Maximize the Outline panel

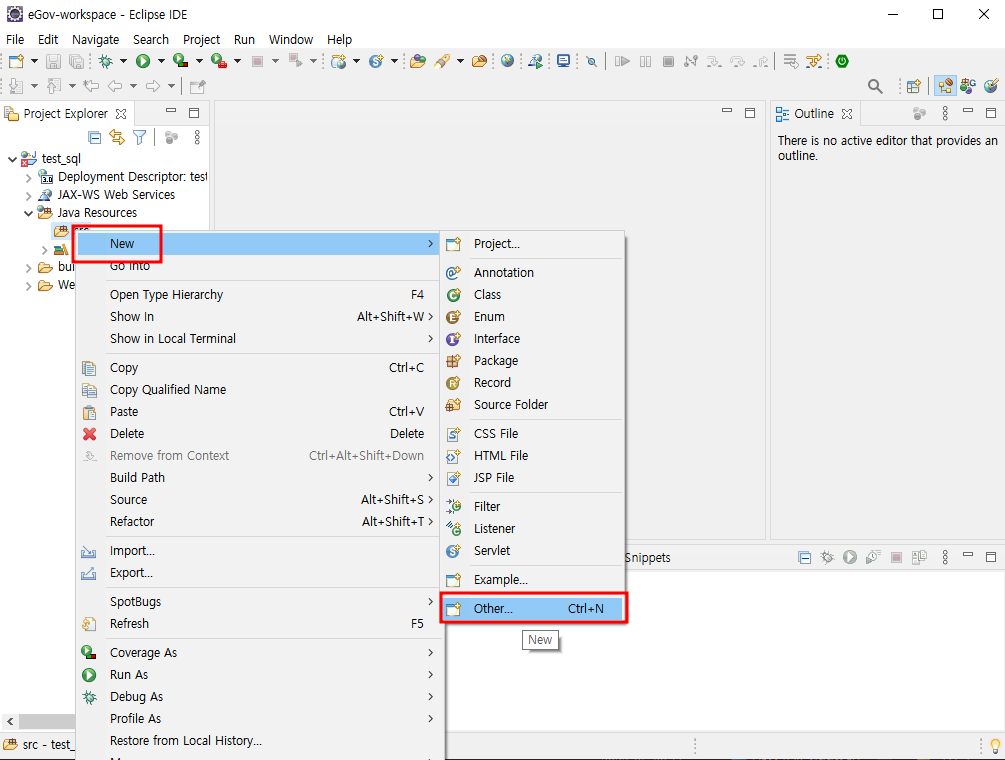(x=991, y=113)
